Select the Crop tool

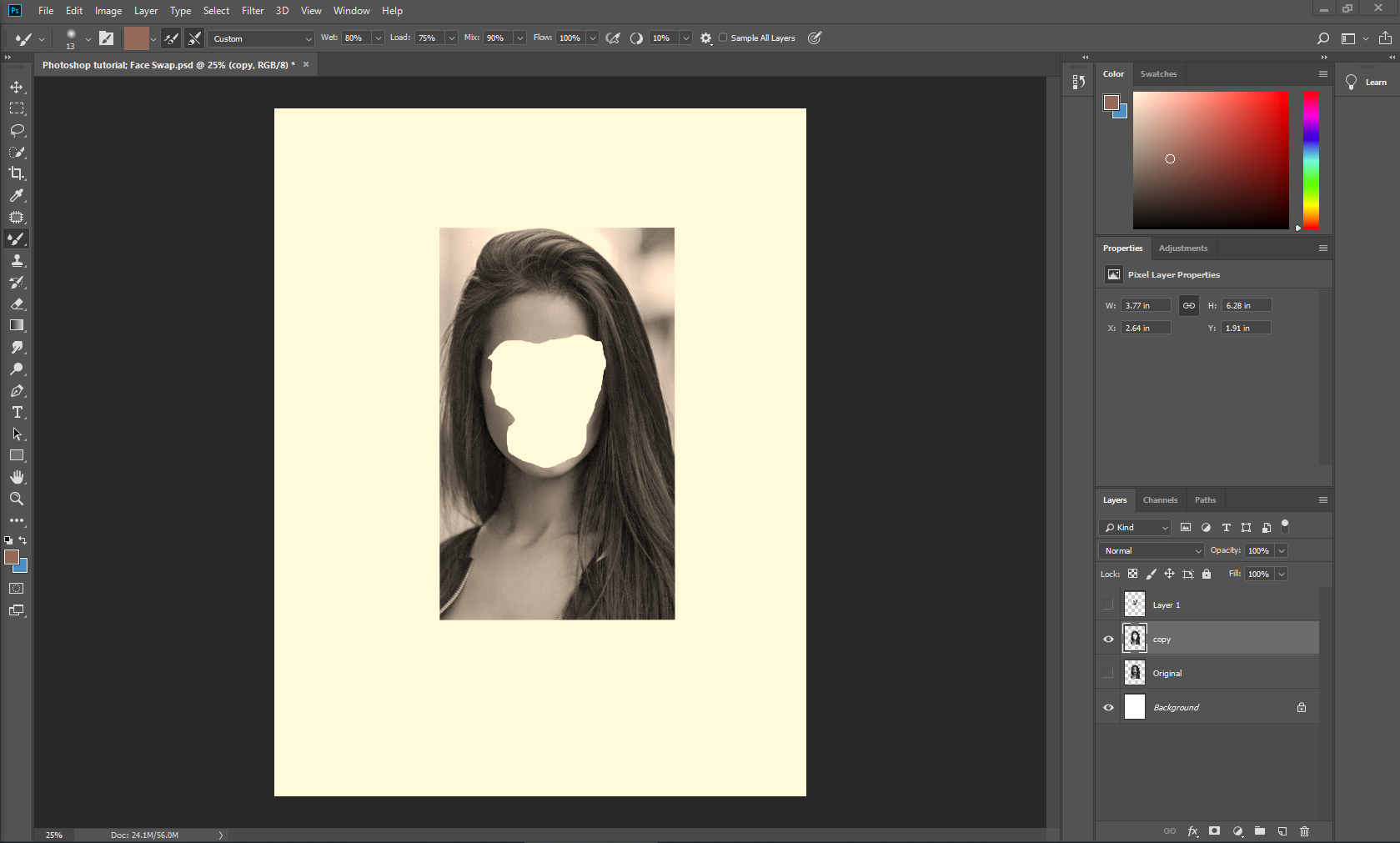pyautogui.click(x=17, y=173)
